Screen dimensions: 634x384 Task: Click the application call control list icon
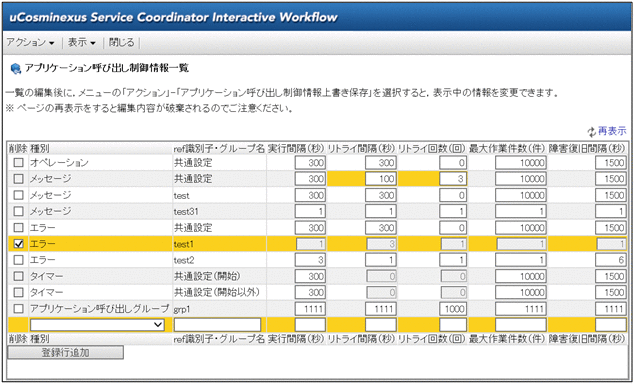click(x=16, y=68)
